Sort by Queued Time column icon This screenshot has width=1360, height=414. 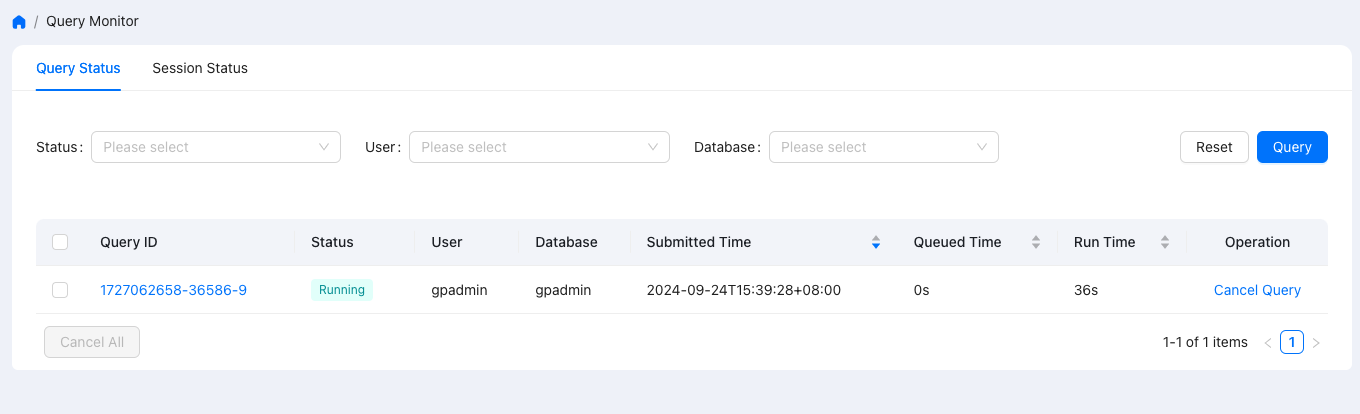pos(1036,242)
